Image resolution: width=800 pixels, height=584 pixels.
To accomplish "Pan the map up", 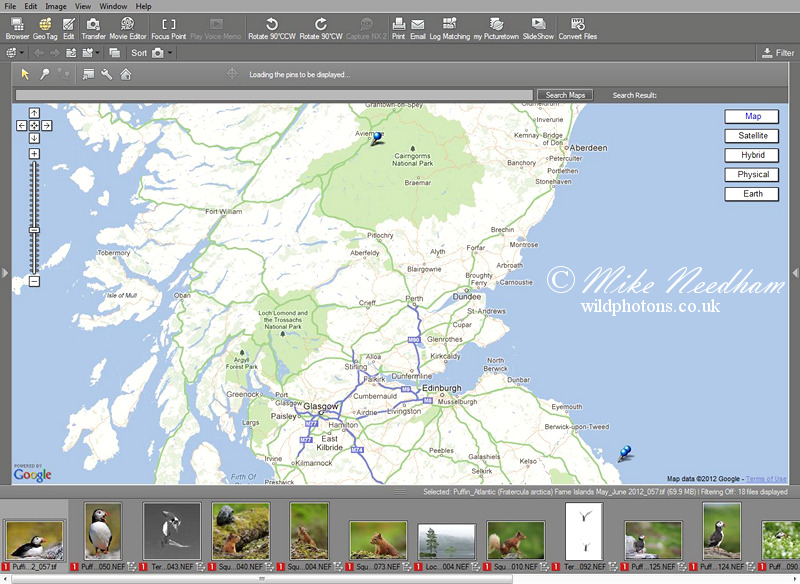I will pyautogui.click(x=34, y=113).
